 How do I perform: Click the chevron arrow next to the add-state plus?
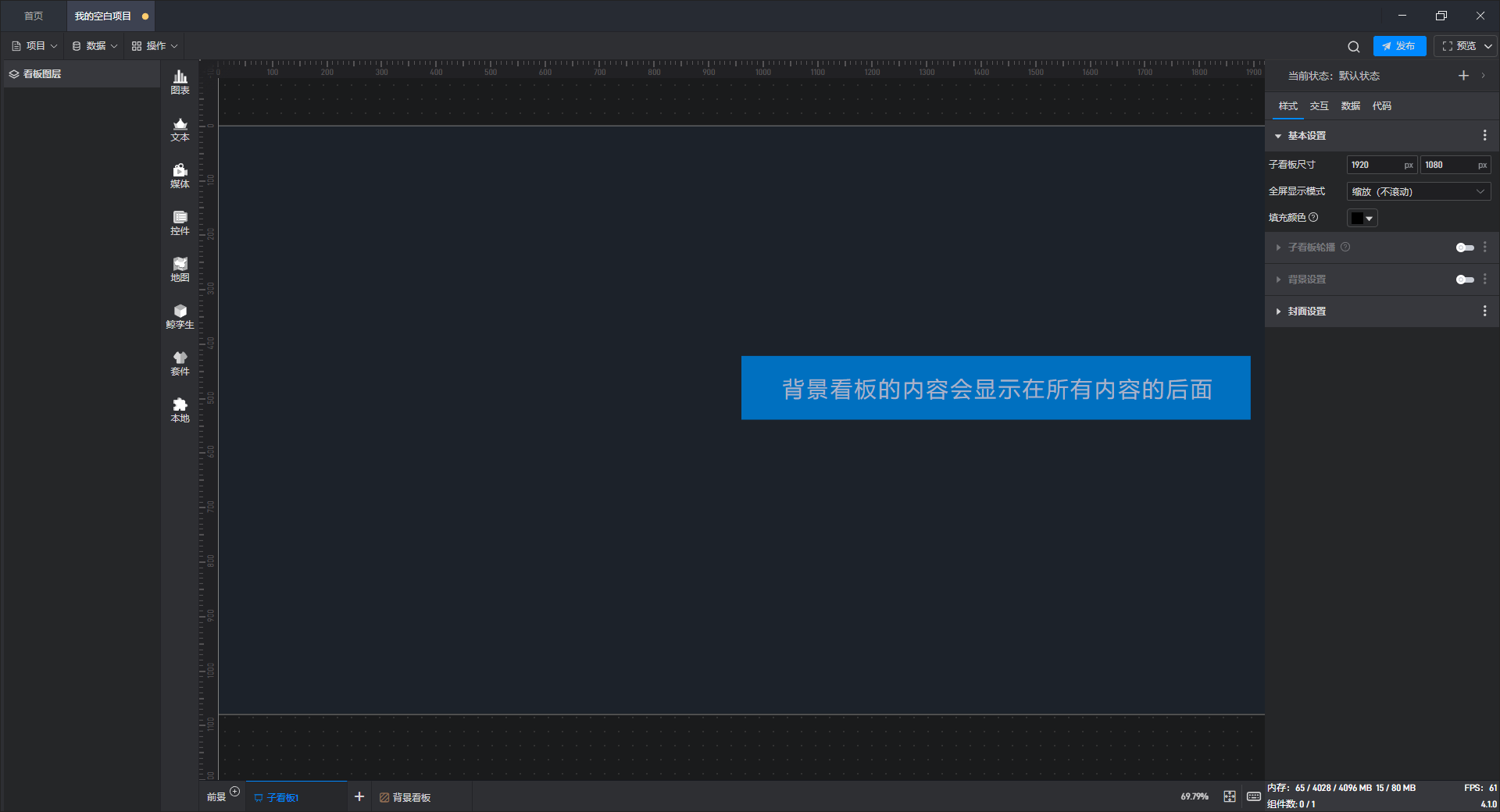tap(1483, 76)
